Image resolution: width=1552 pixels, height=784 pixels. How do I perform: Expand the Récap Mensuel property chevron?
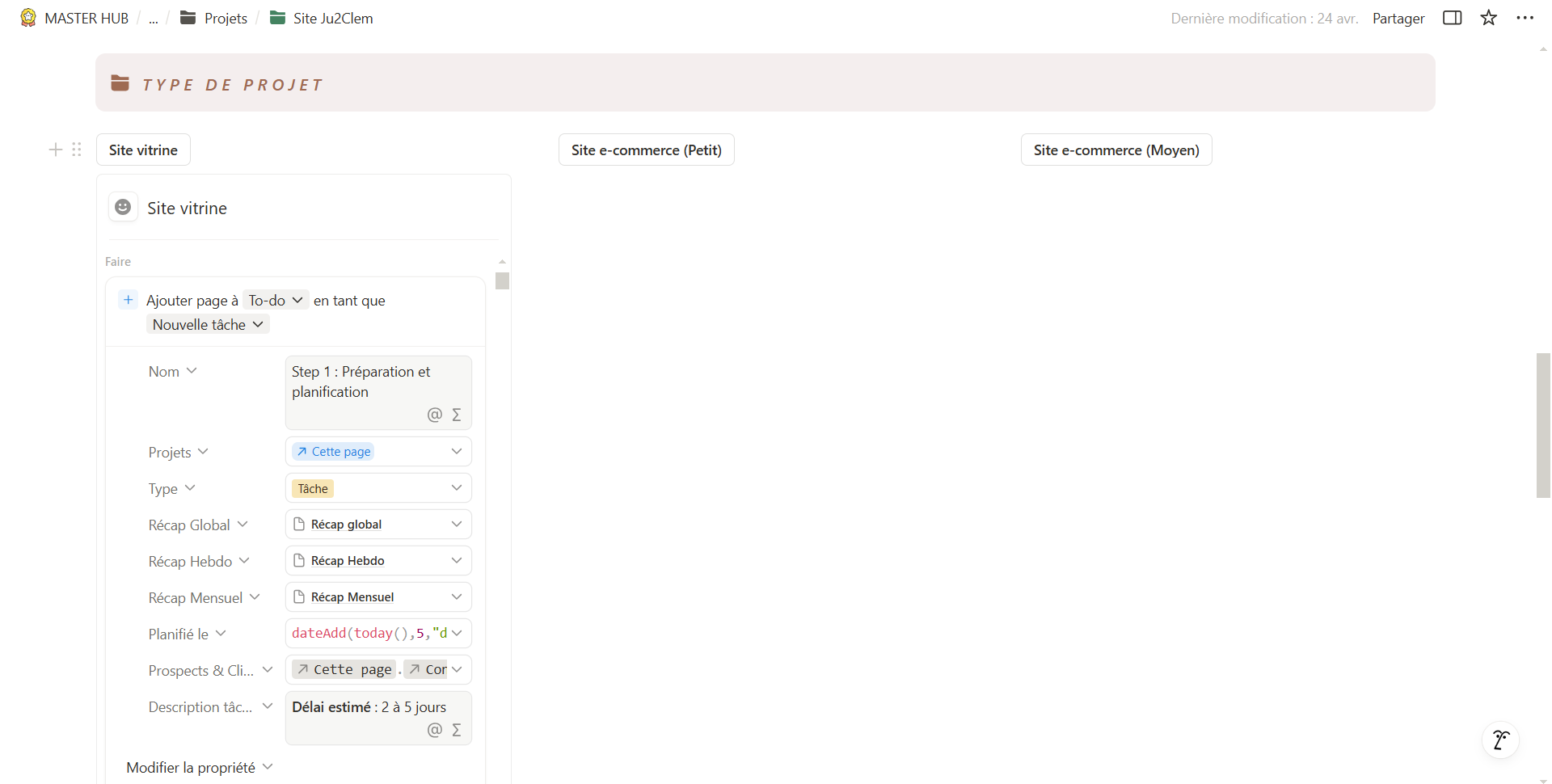(x=255, y=597)
